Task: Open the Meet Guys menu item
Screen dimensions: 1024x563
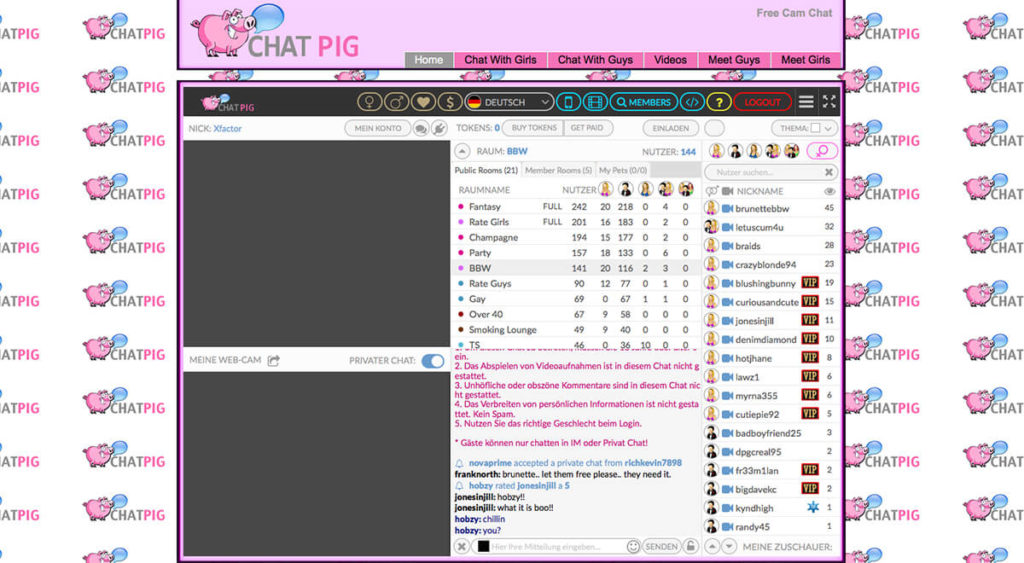Action: [734, 59]
